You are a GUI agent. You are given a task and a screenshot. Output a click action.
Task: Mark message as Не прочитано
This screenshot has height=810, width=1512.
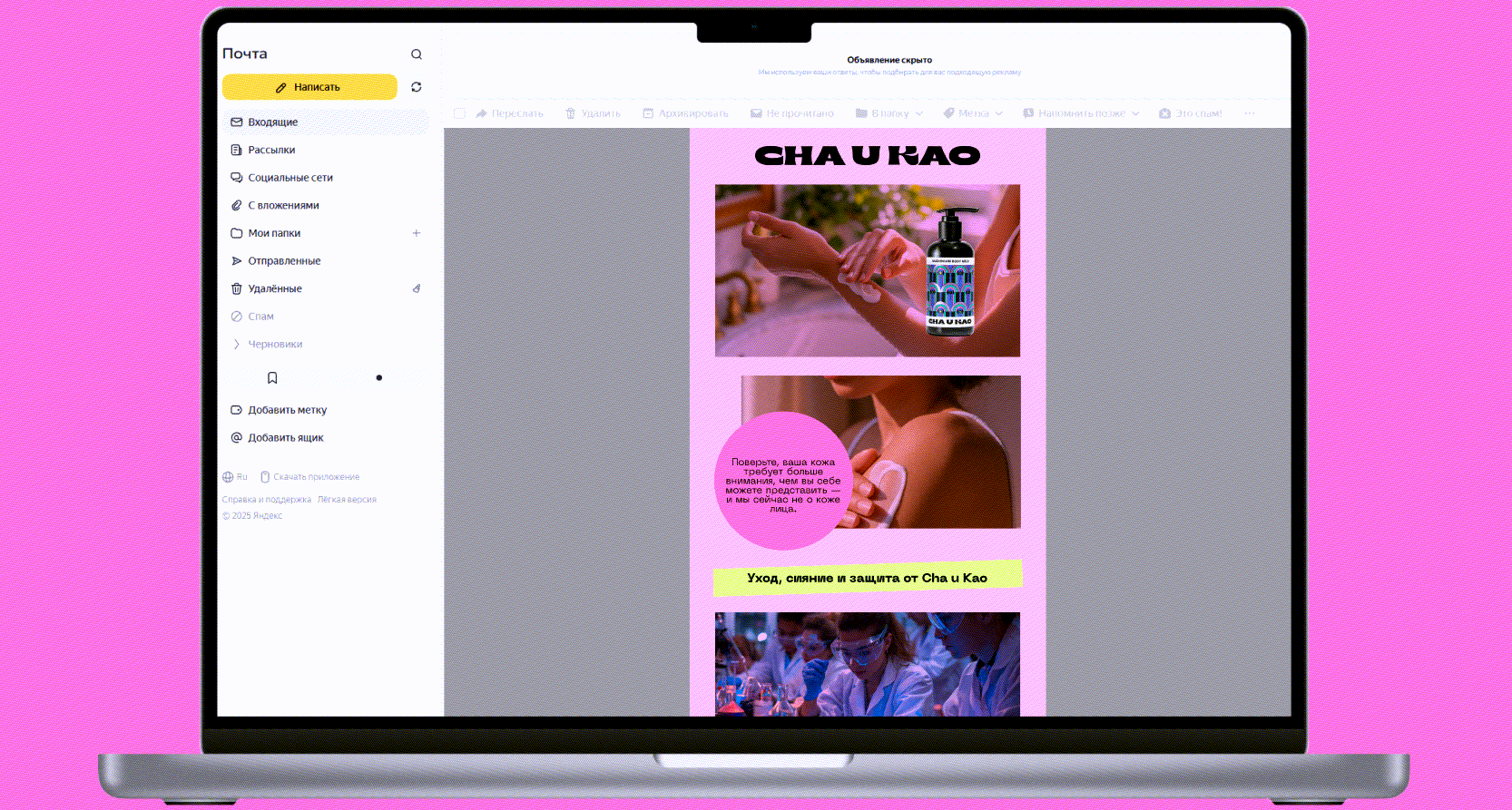click(x=791, y=113)
